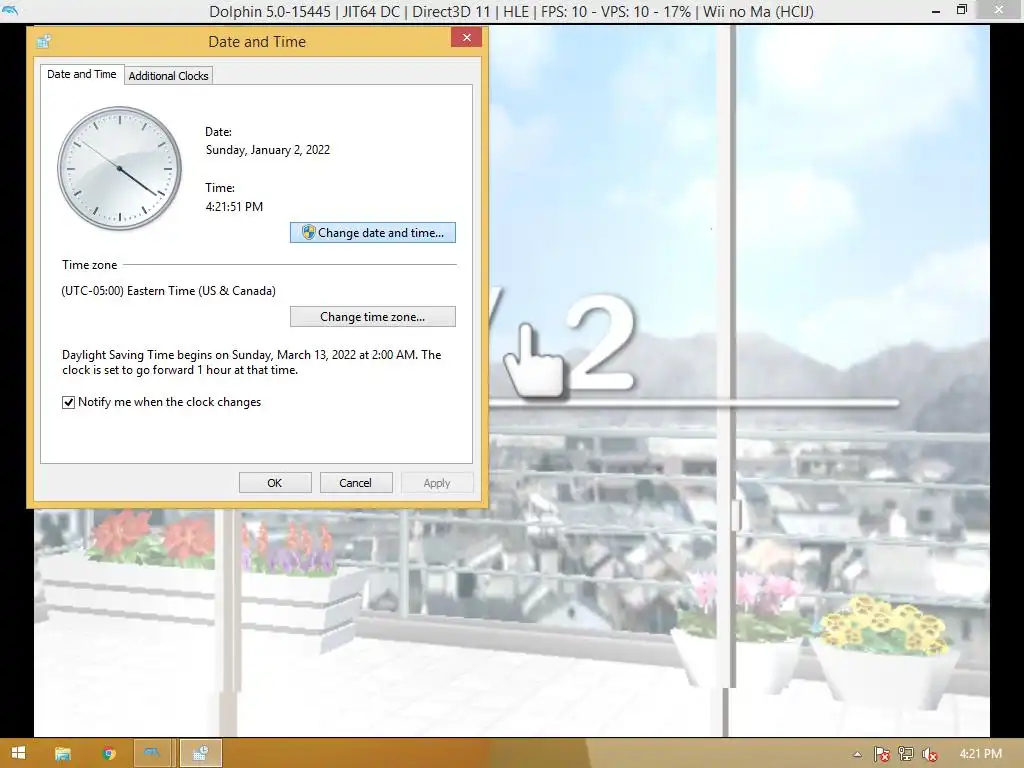The height and width of the screenshot is (768, 1024).
Task: Click the large number 2 in the game
Action: [x=601, y=345]
